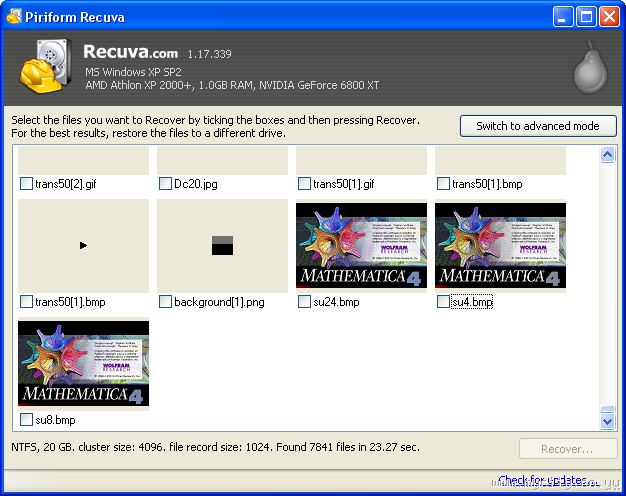This screenshot has height=496, width=626.
Task: Click the Recuva.com header title
Action: 131,52
